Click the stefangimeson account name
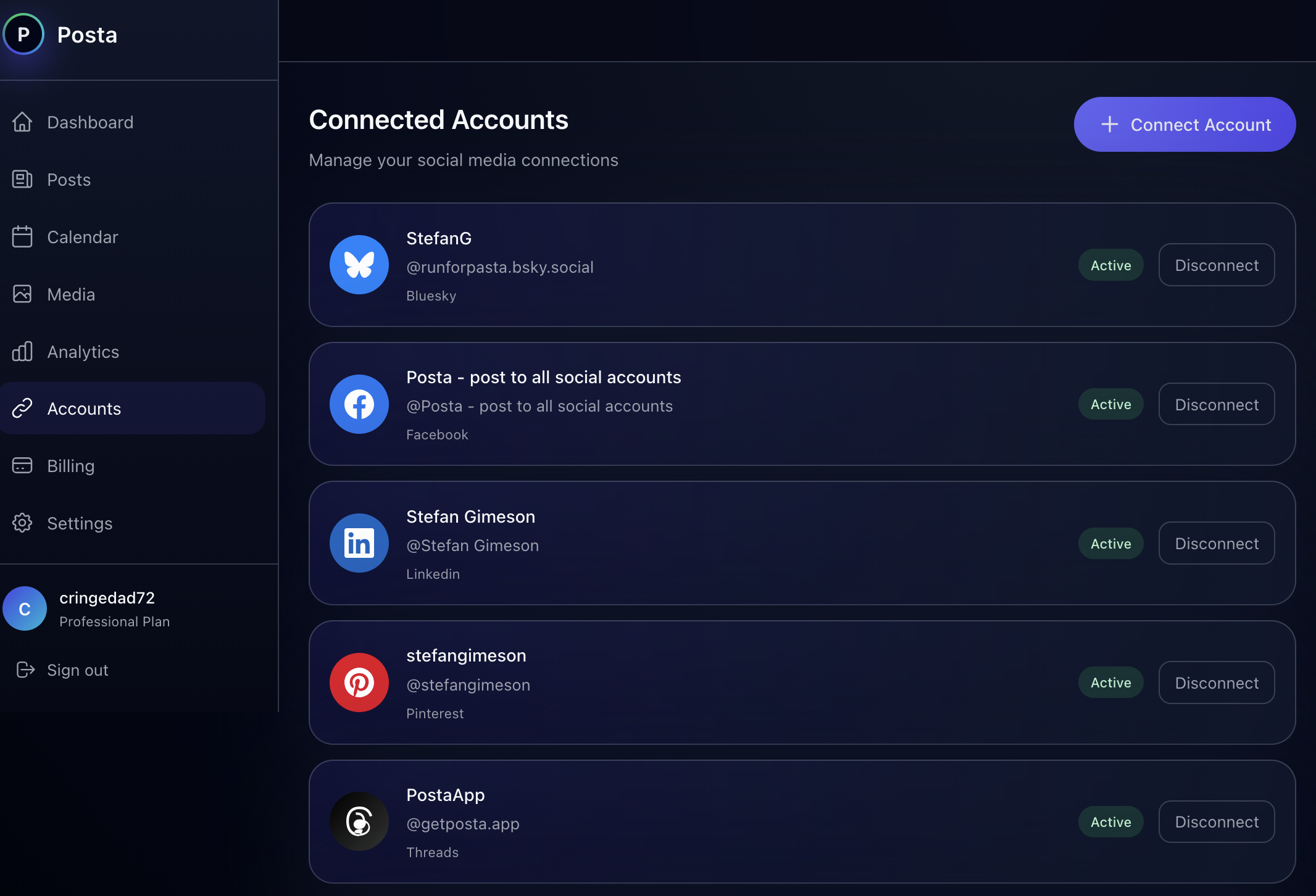The height and width of the screenshot is (896, 1316). tap(467, 655)
